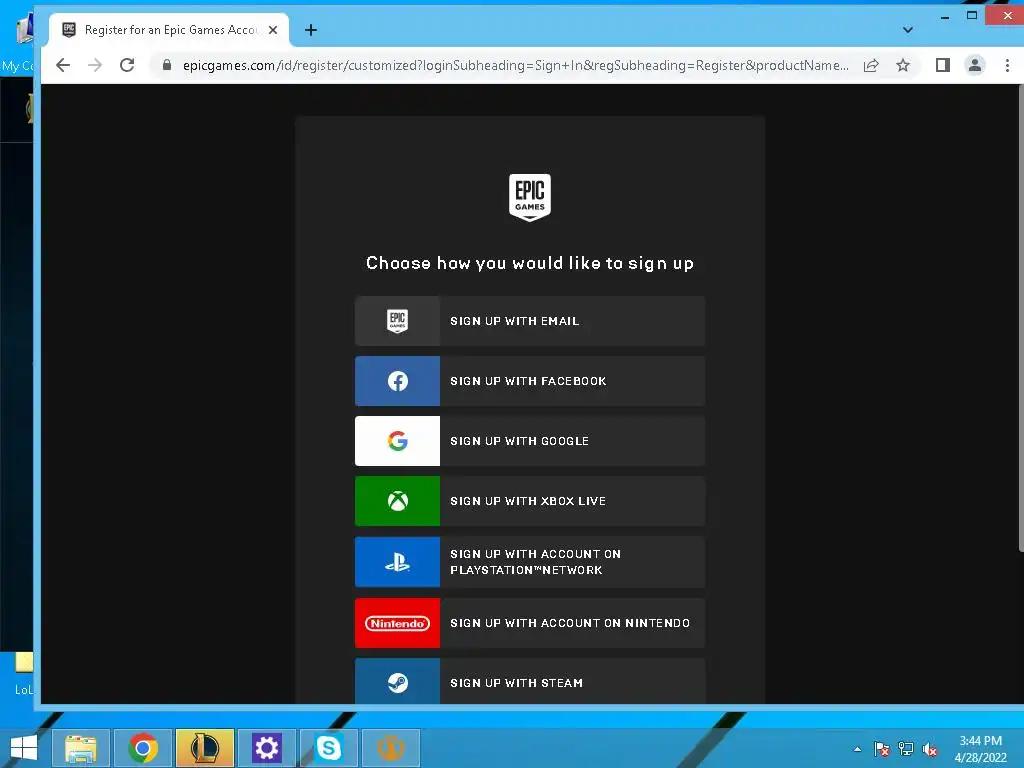This screenshot has height=768, width=1024.
Task: Click the page vertical scrollbar
Action: point(1020,320)
